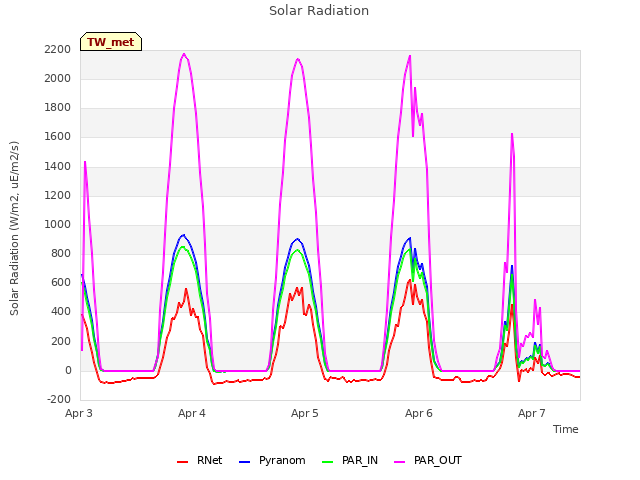
Task: Click the 800 y-axis tick label
Action: click(61, 253)
